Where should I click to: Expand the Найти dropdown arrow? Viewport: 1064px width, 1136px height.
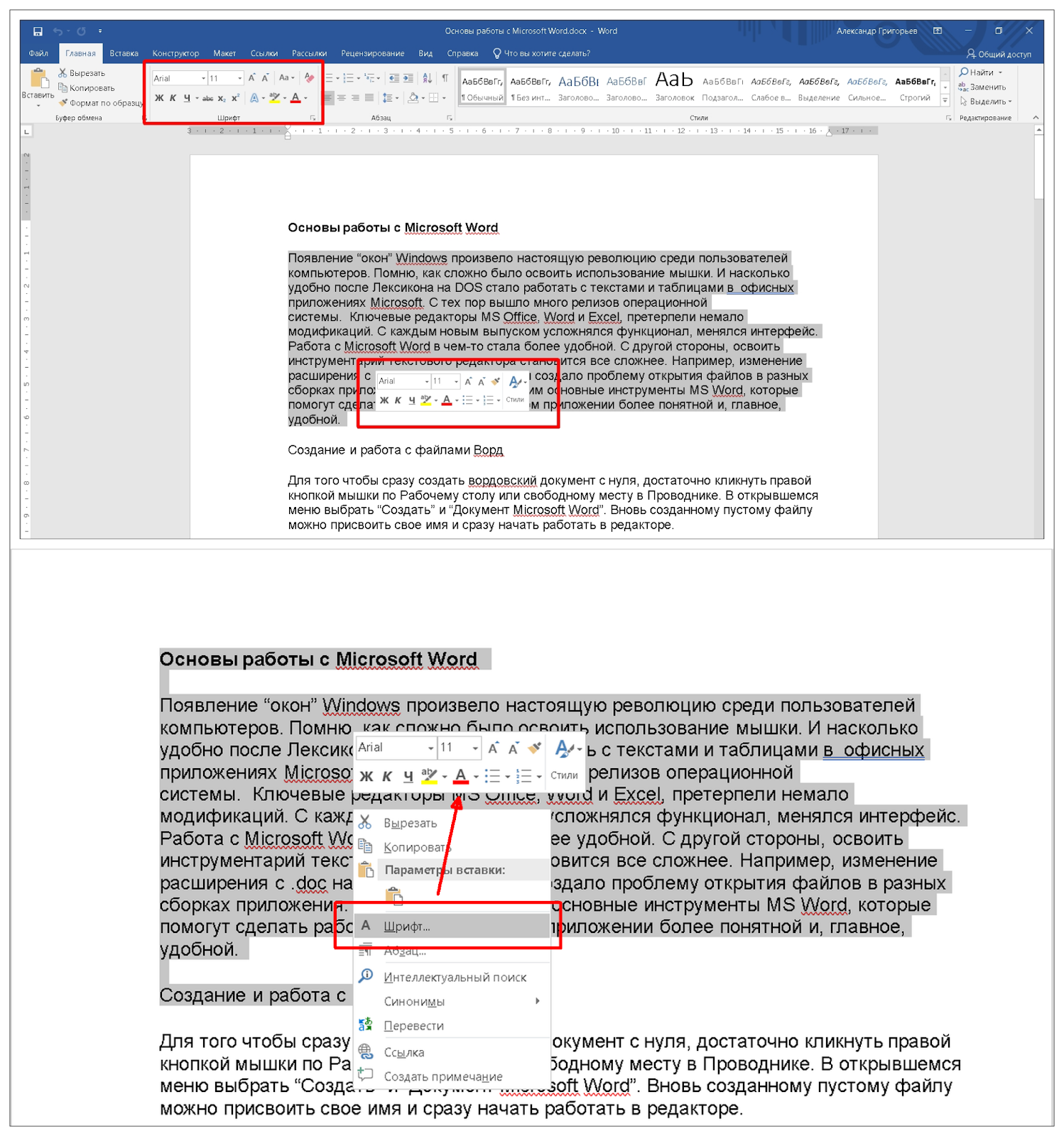[x=1001, y=72]
